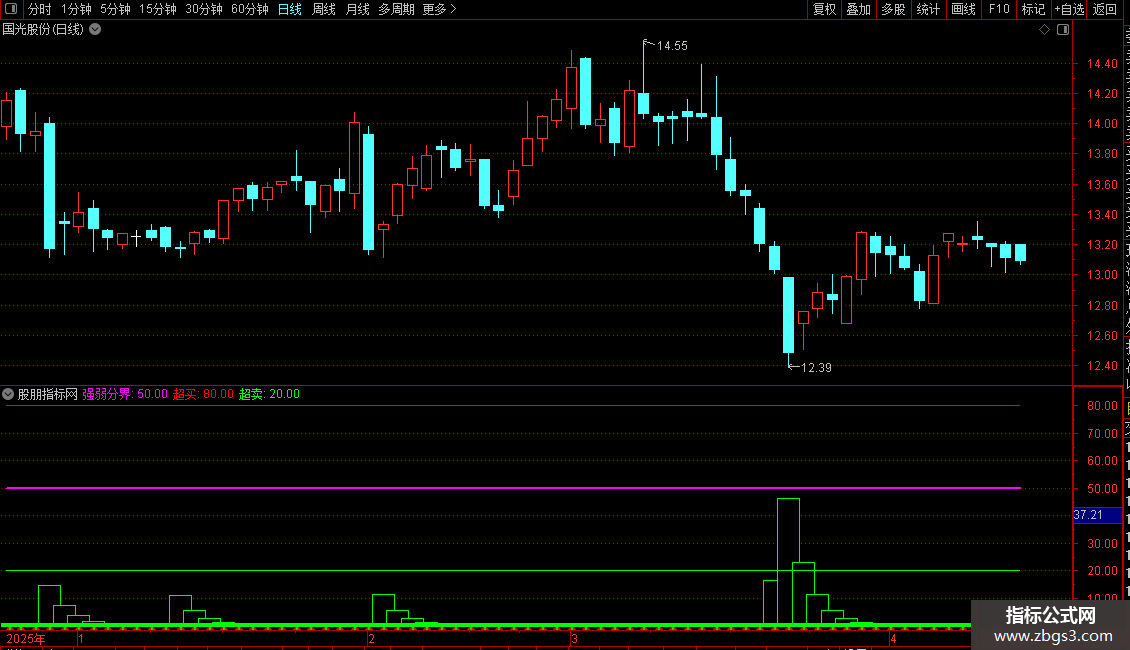Viewport: 1130px width, 650px height.
Task: Toggle the panel layout icon at top-left
Action: 11,9
